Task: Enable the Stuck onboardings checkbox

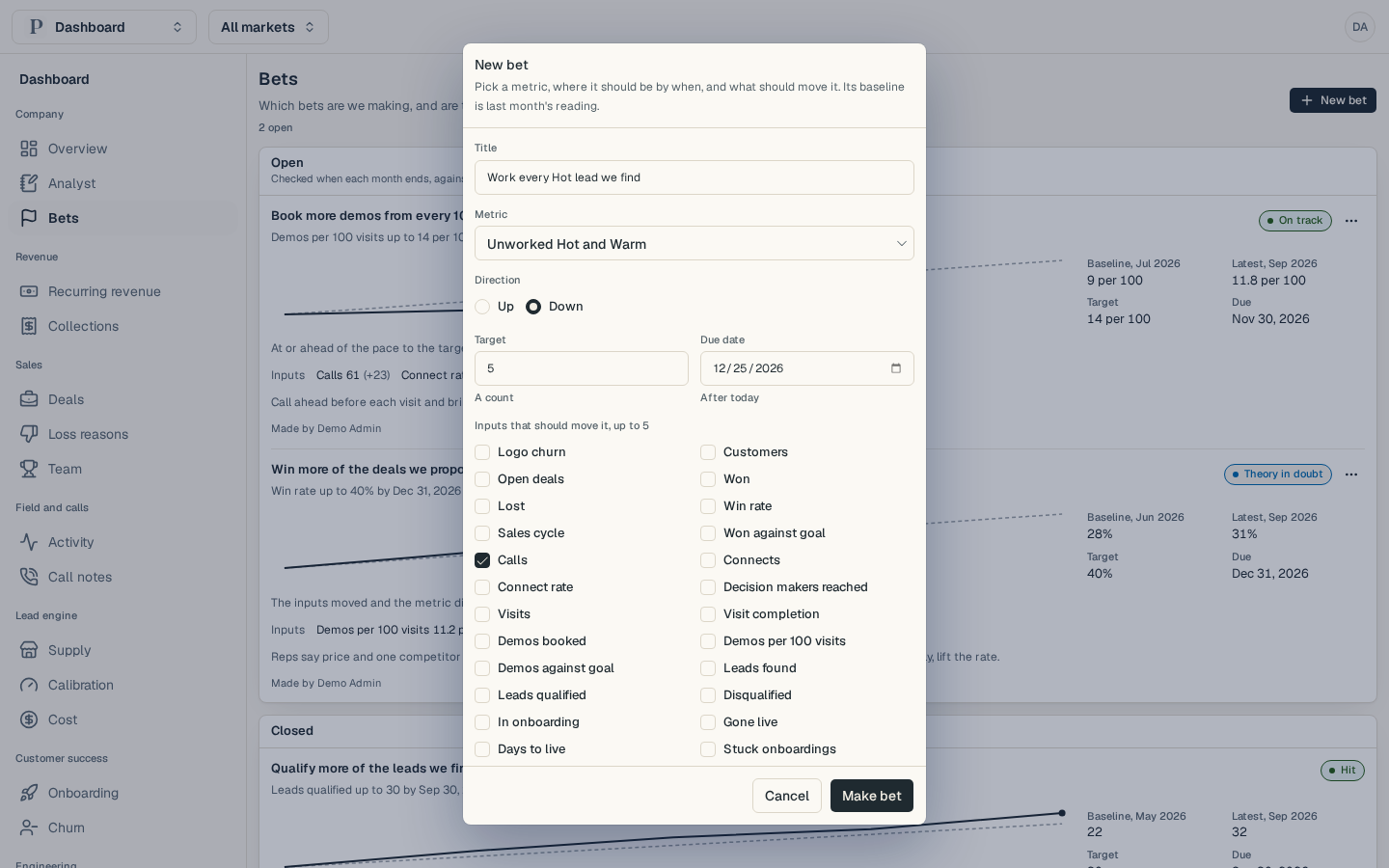Action: (x=708, y=749)
